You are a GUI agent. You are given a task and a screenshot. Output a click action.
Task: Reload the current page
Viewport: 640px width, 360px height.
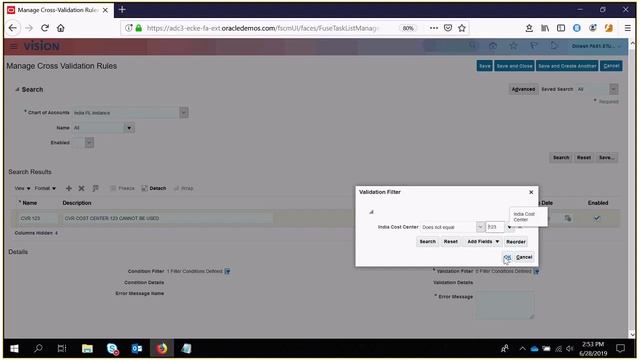(x=45, y=28)
